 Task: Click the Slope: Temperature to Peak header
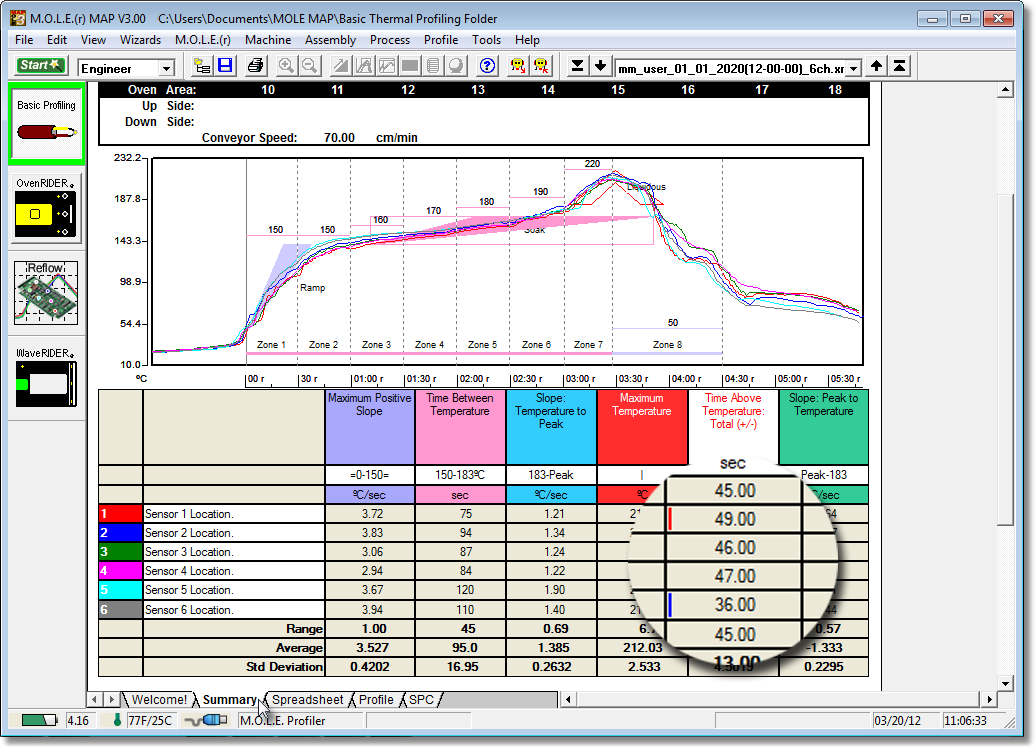click(551, 427)
